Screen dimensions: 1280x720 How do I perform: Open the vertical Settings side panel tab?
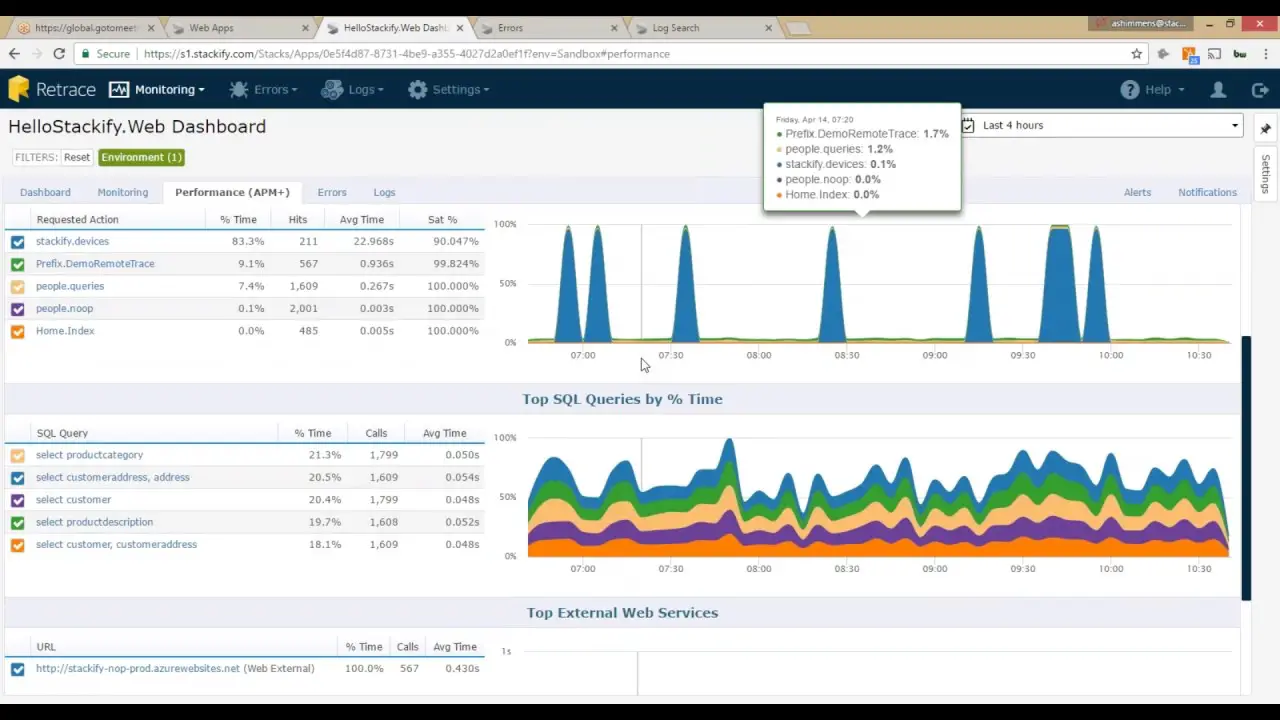point(1265,174)
